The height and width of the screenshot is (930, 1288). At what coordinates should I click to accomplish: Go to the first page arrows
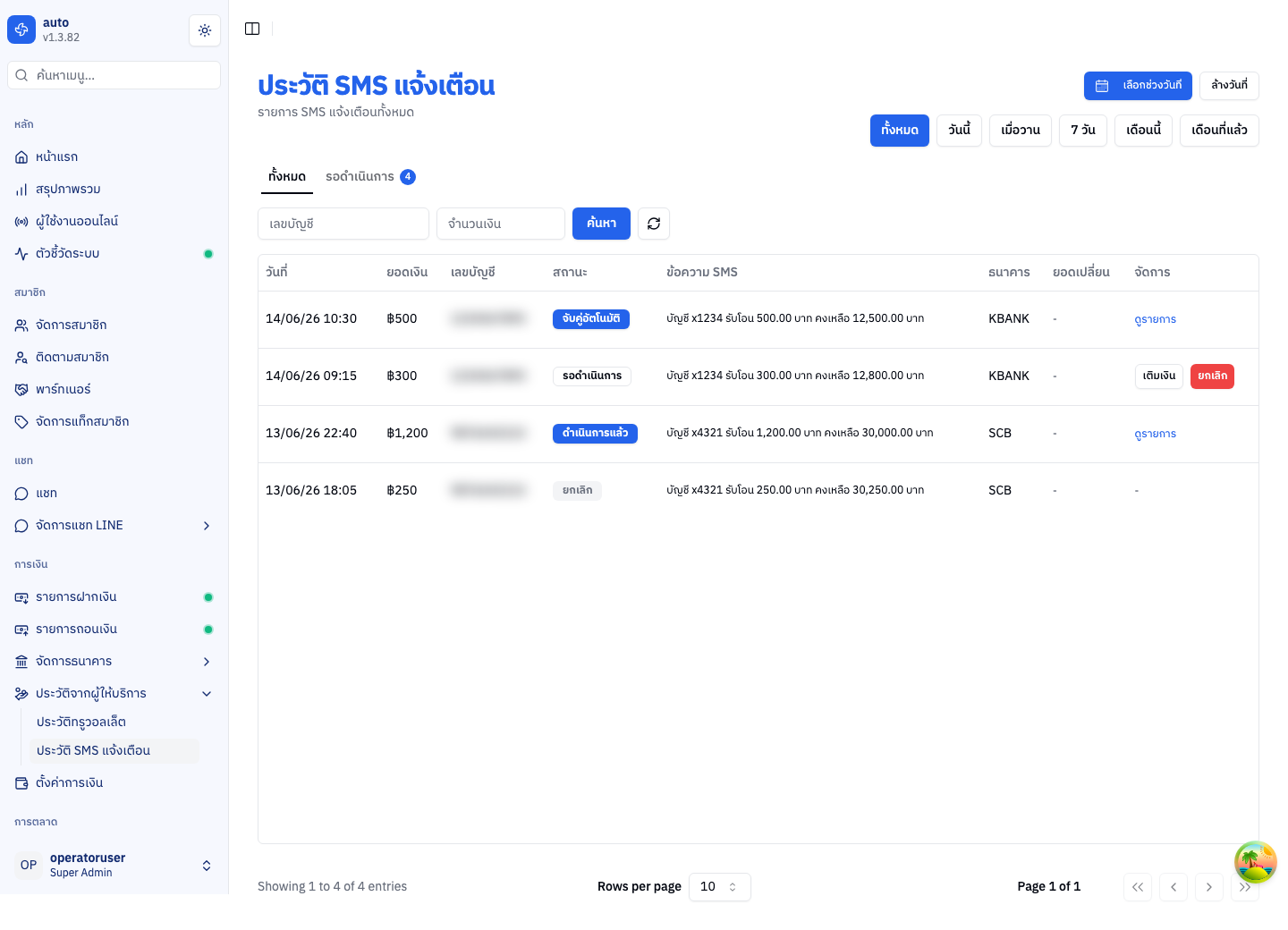click(1138, 887)
